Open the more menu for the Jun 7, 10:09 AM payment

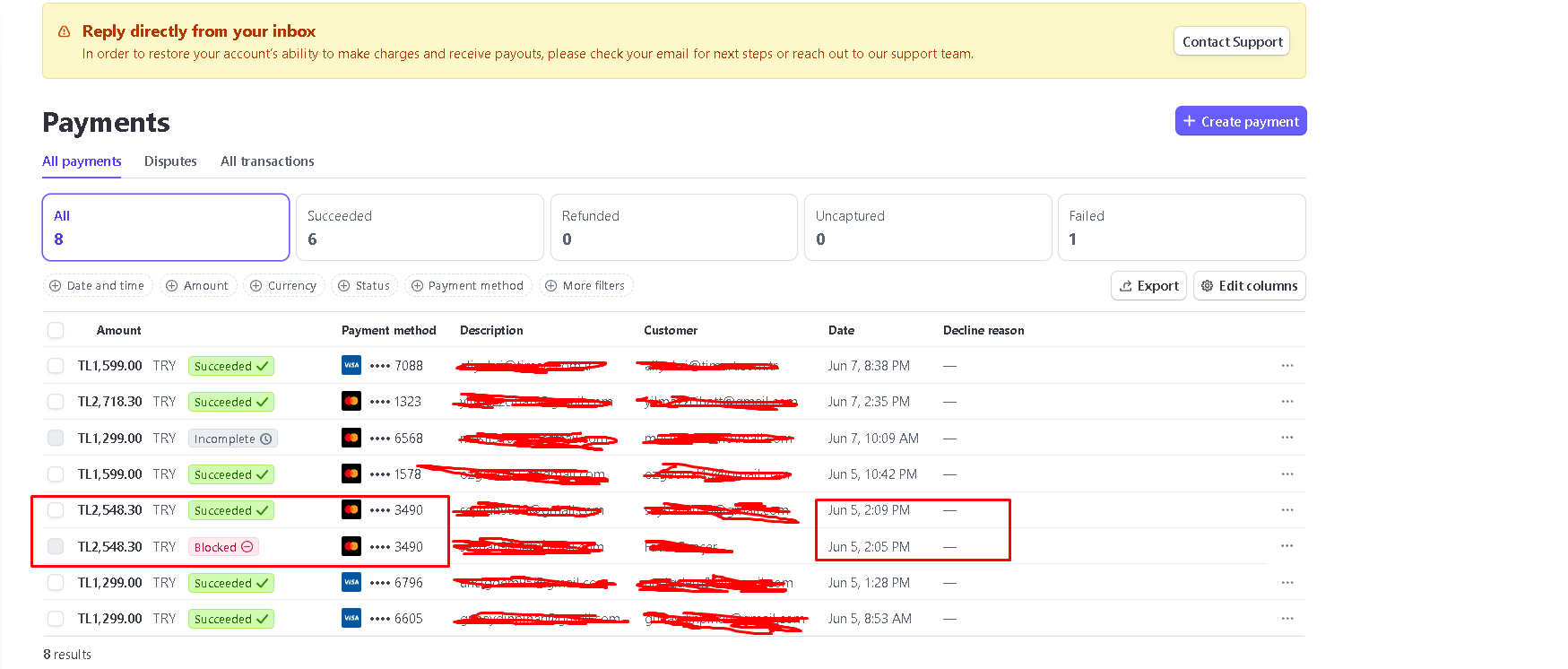[x=1287, y=438]
